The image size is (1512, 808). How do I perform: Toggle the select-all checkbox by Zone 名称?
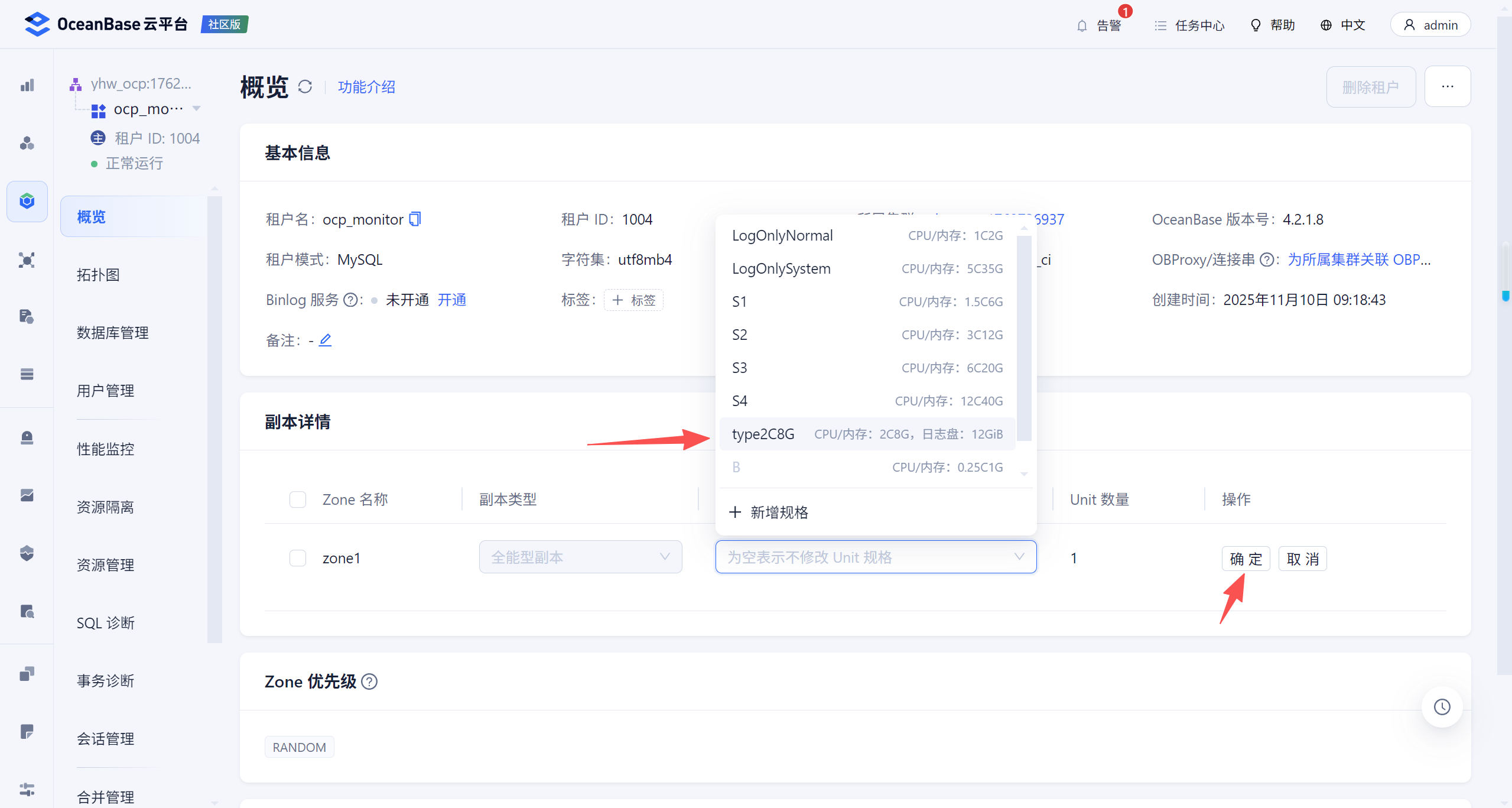coord(298,499)
